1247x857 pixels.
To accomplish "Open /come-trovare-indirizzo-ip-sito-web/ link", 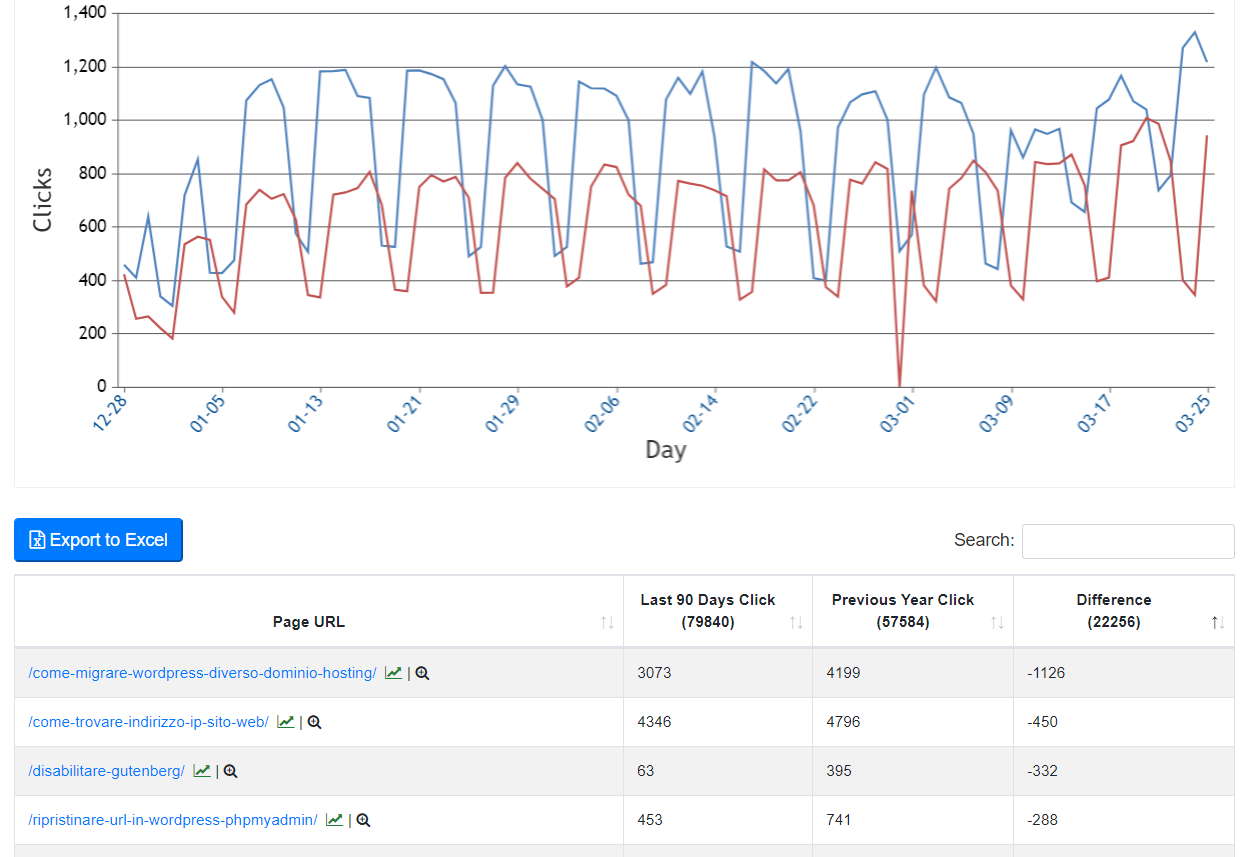I will point(149,722).
